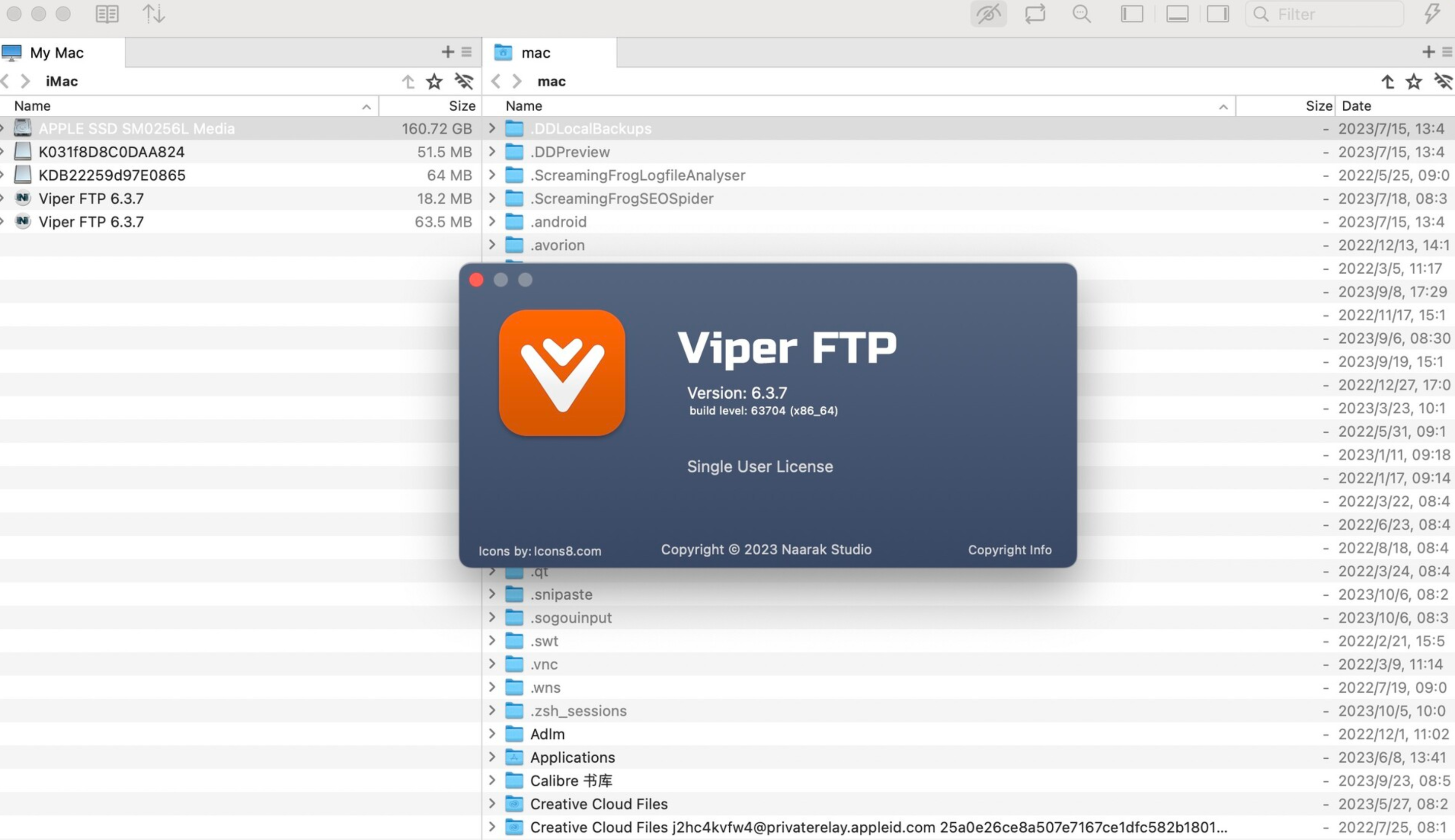The width and height of the screenshot is (1455, 840).
Task: Go up one level in left pane
Action: tap(408, 81)
